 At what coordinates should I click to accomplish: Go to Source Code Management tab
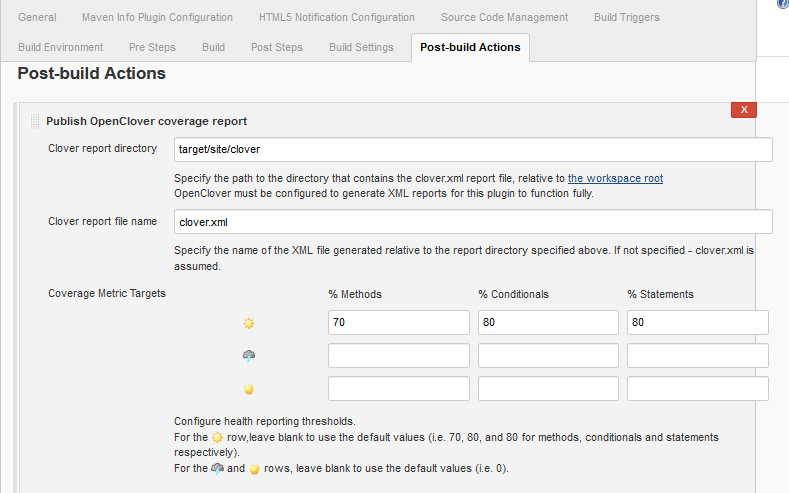point(504,17)
